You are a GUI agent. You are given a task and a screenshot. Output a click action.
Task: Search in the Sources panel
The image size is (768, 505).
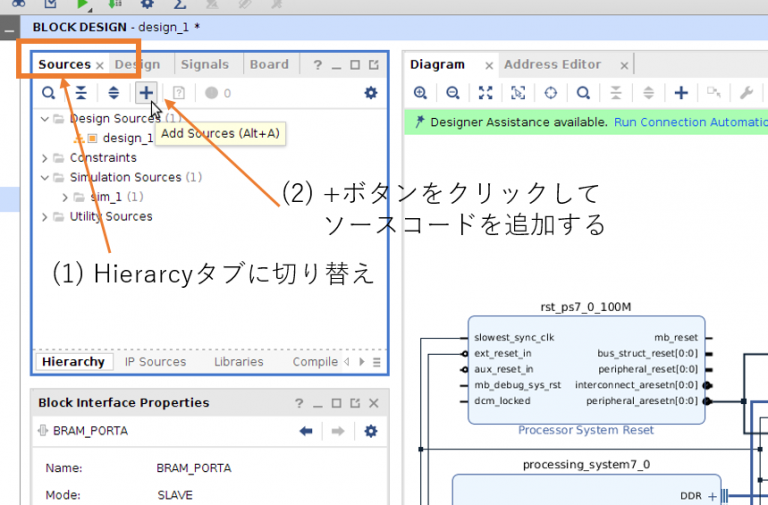coord(48,93)
